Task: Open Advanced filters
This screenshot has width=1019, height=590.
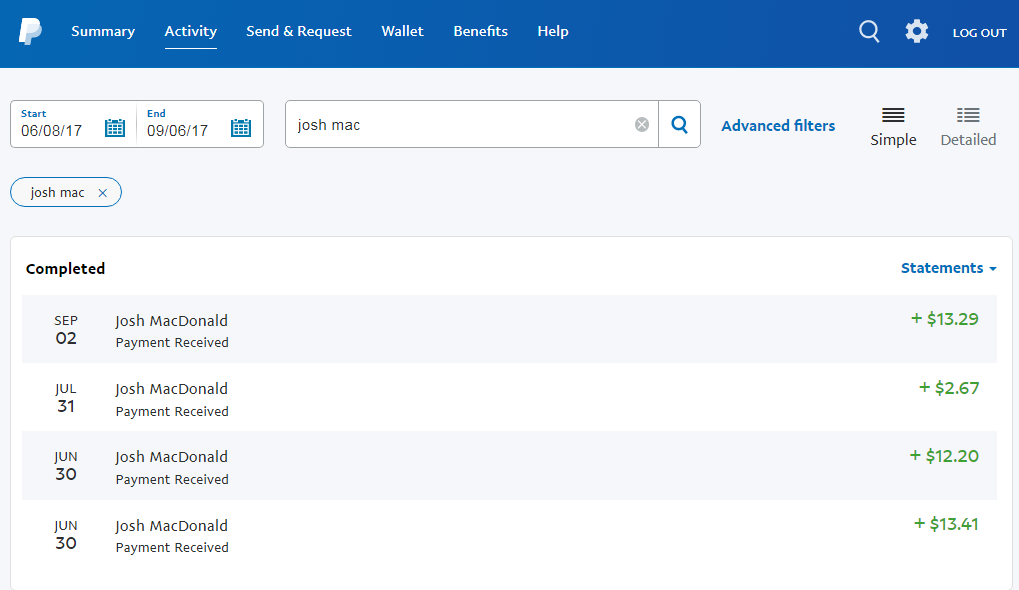Action: click(x=778, y=126)
